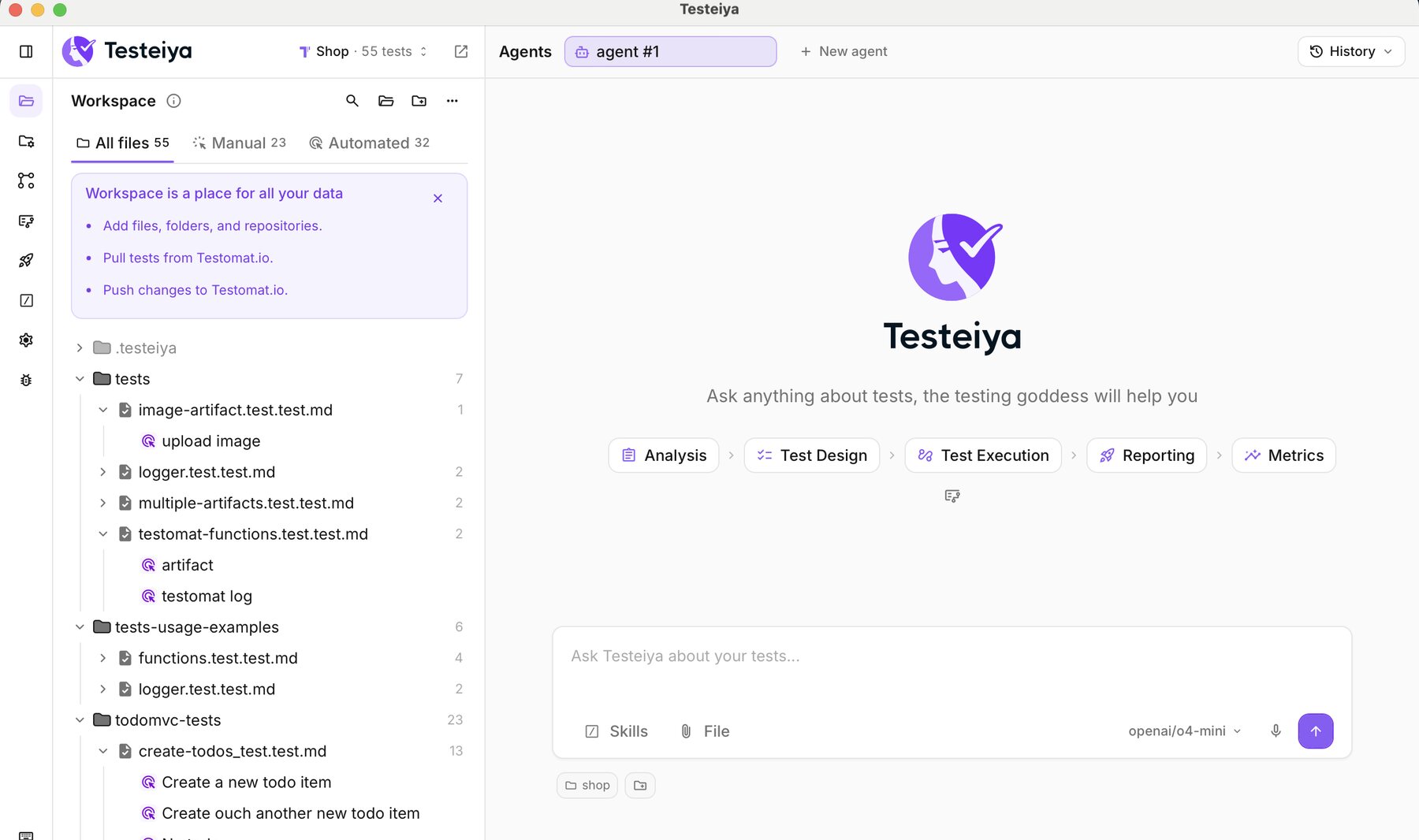Screen dimensions: 1419x840
Task: Expand the .testeiya folder
Action: [80, 348]
